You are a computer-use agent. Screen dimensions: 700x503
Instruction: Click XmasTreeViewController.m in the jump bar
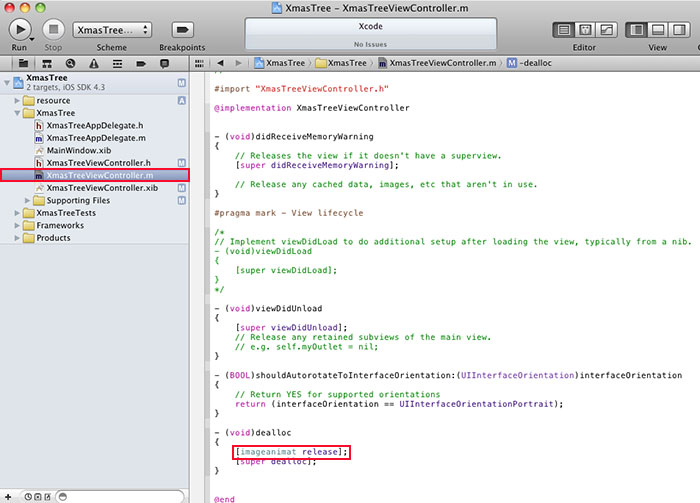[x=438, y=63]
